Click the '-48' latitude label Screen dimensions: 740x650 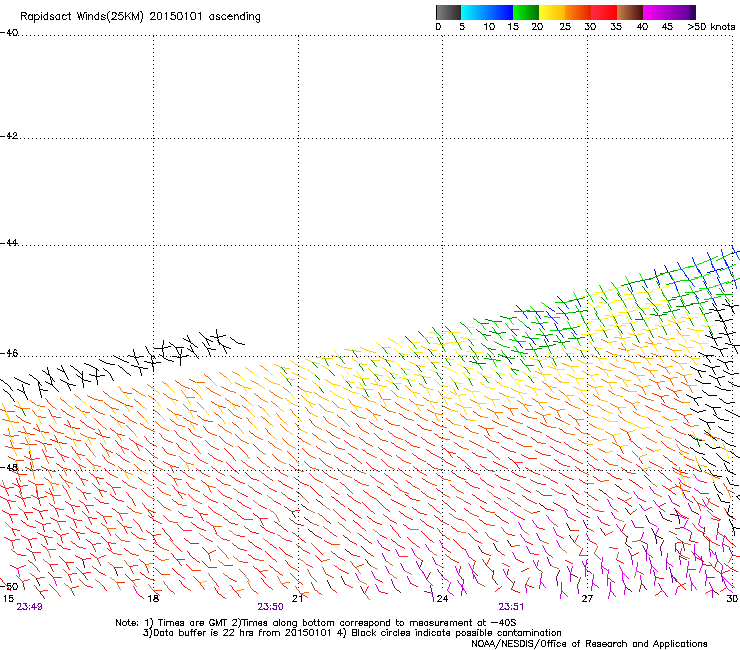(x=9, y=467)
